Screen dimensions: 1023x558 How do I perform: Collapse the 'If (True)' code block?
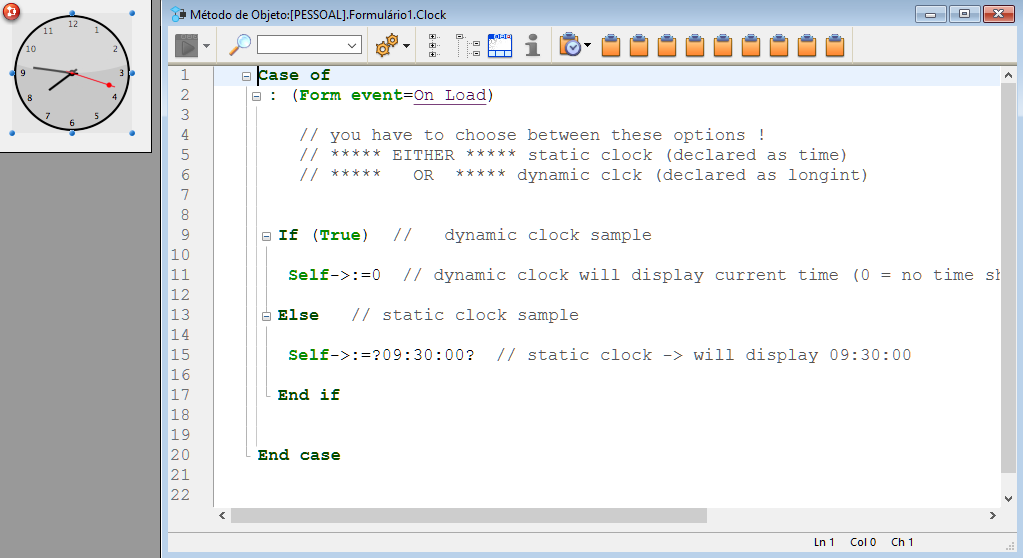click(x=266, y=236)
